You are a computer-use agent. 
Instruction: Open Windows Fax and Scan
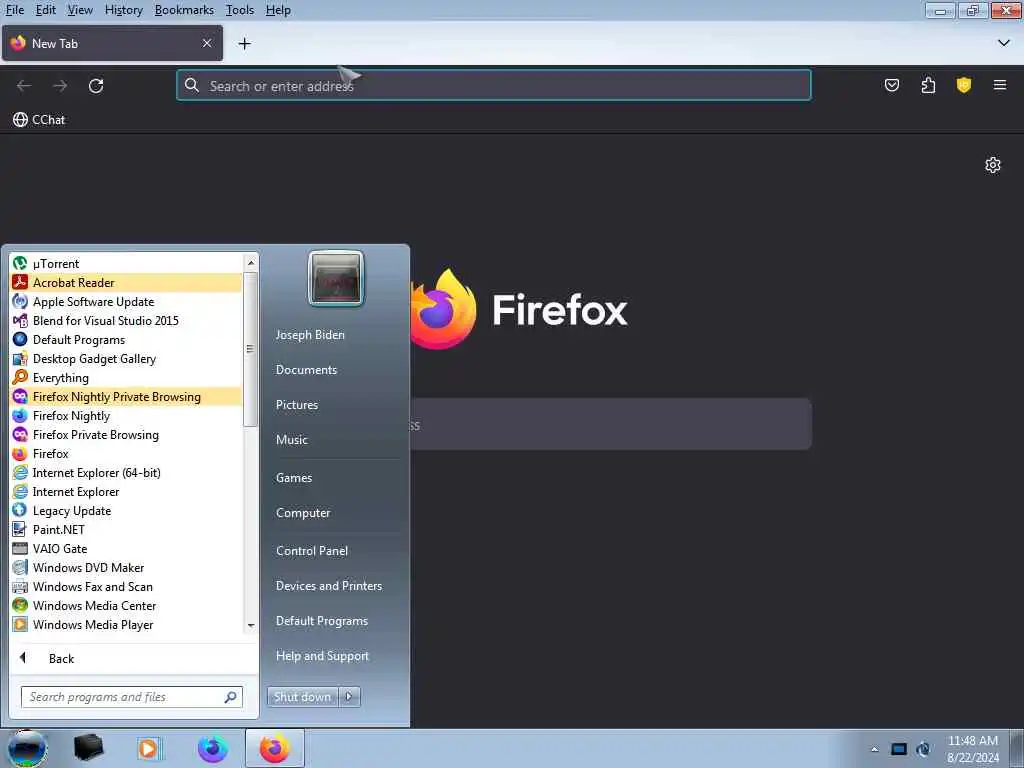pos(126,586)
